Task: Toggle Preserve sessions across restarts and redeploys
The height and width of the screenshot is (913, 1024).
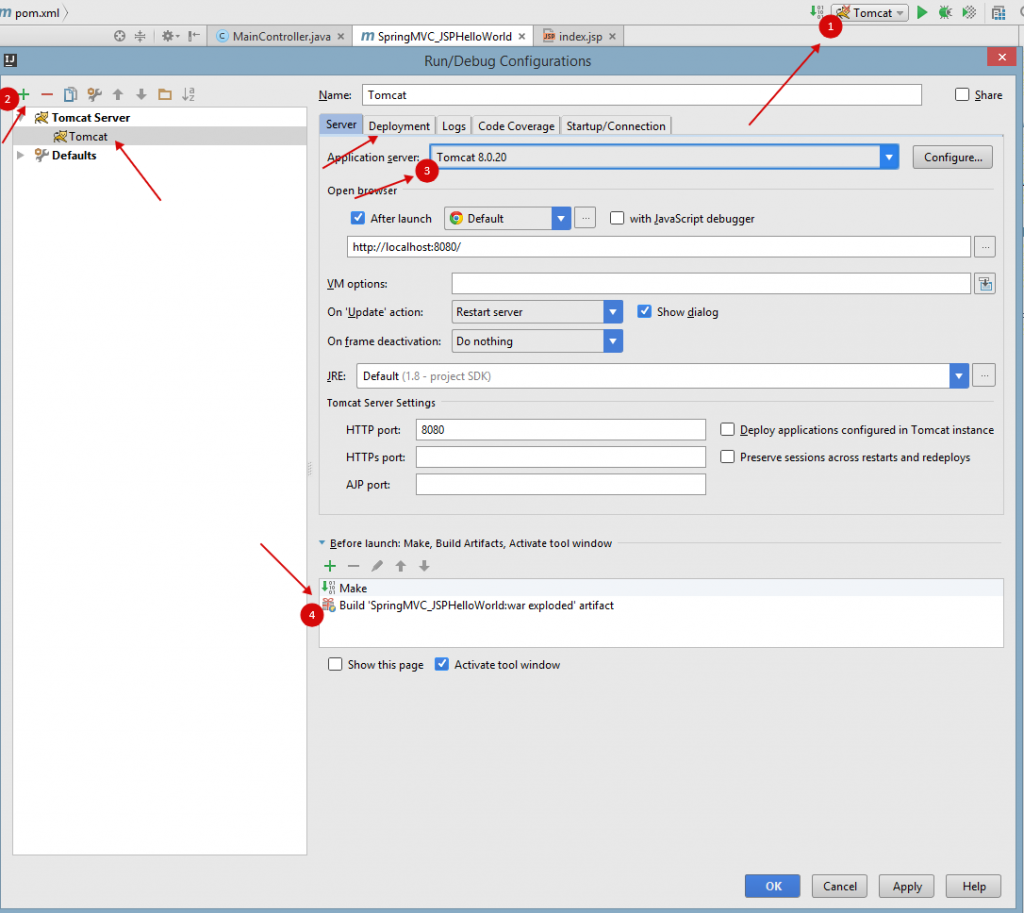Action: click(x=728, y=457)
